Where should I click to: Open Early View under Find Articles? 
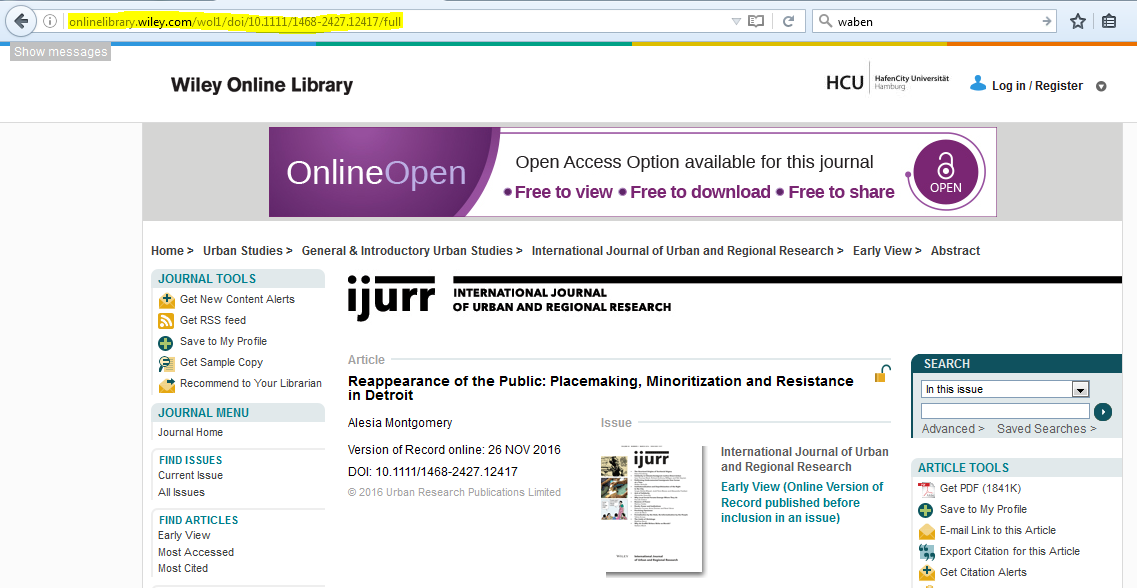(184, 535)
